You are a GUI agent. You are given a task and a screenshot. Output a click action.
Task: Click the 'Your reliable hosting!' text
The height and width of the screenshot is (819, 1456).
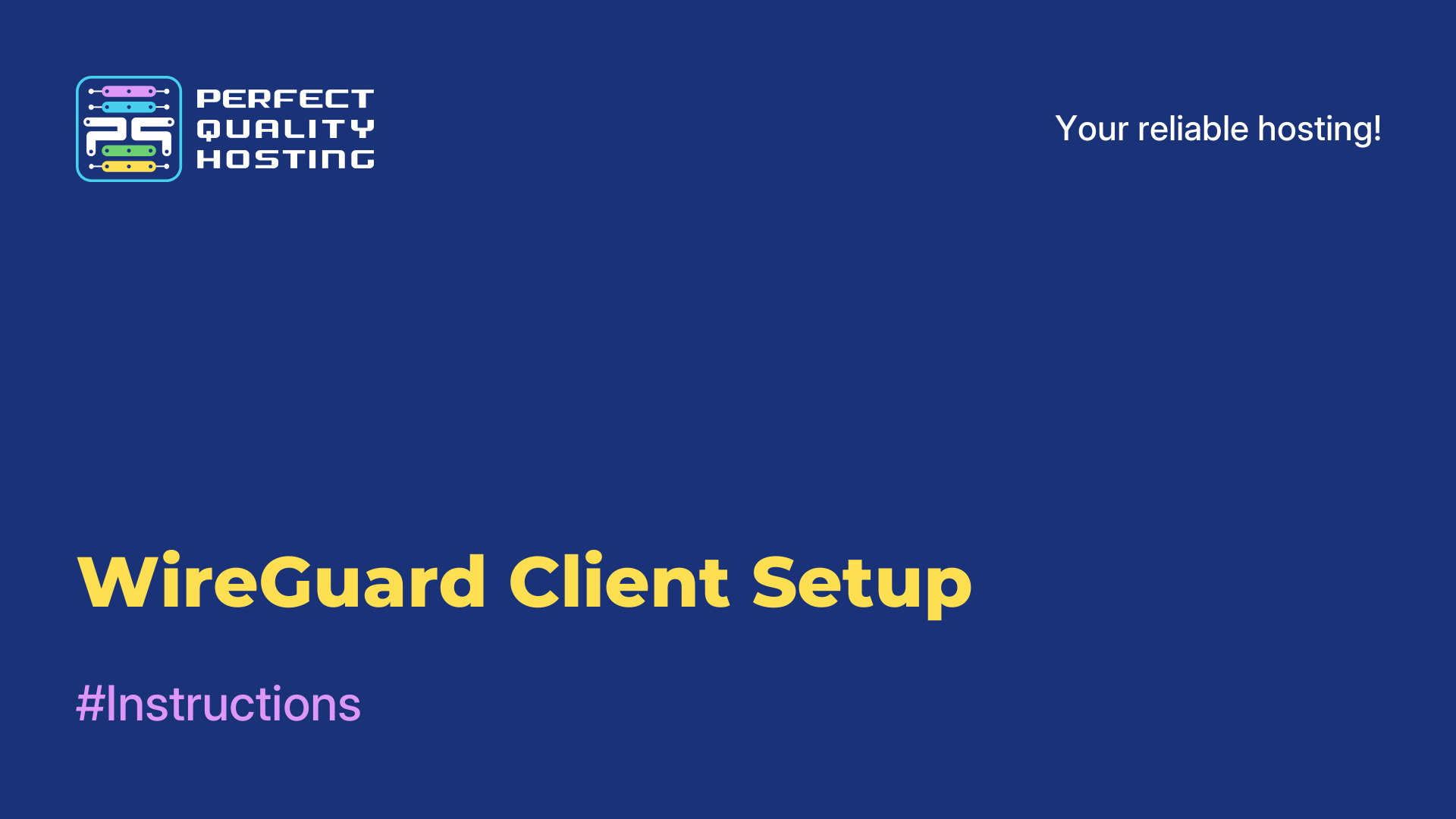click(1217, 128)
